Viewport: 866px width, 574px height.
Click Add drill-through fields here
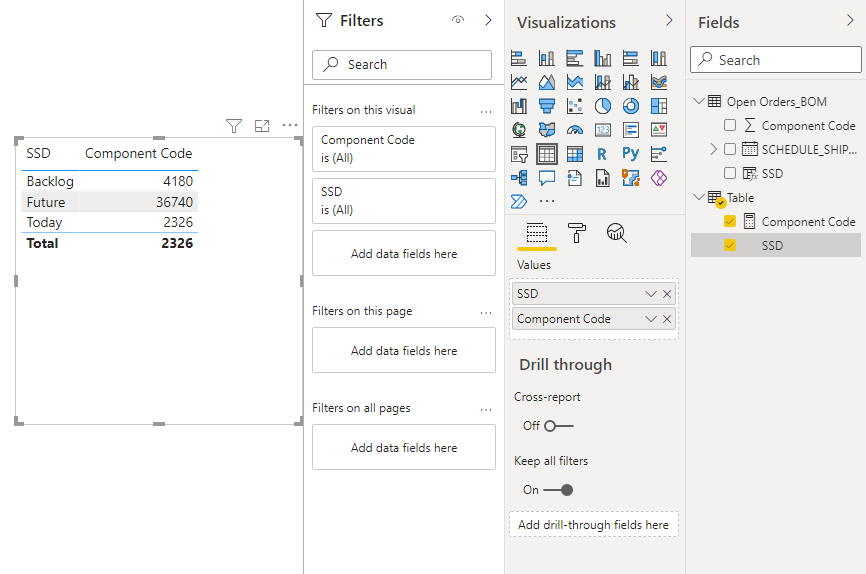click(594, 525)
